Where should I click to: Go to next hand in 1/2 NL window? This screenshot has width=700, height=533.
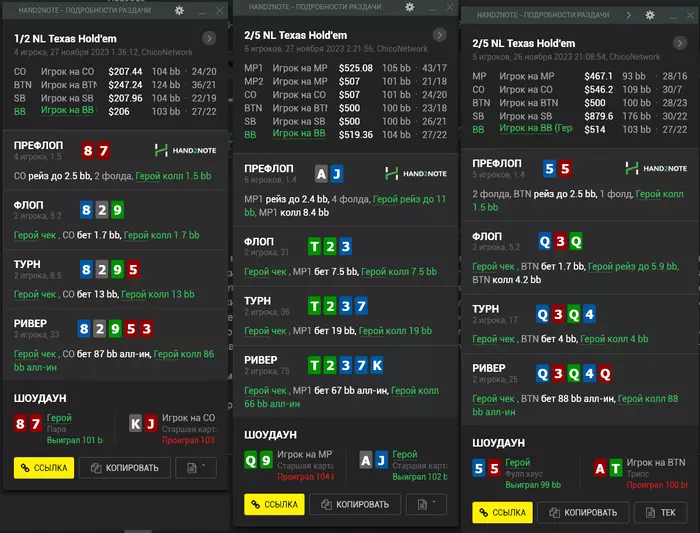point(209,38)
